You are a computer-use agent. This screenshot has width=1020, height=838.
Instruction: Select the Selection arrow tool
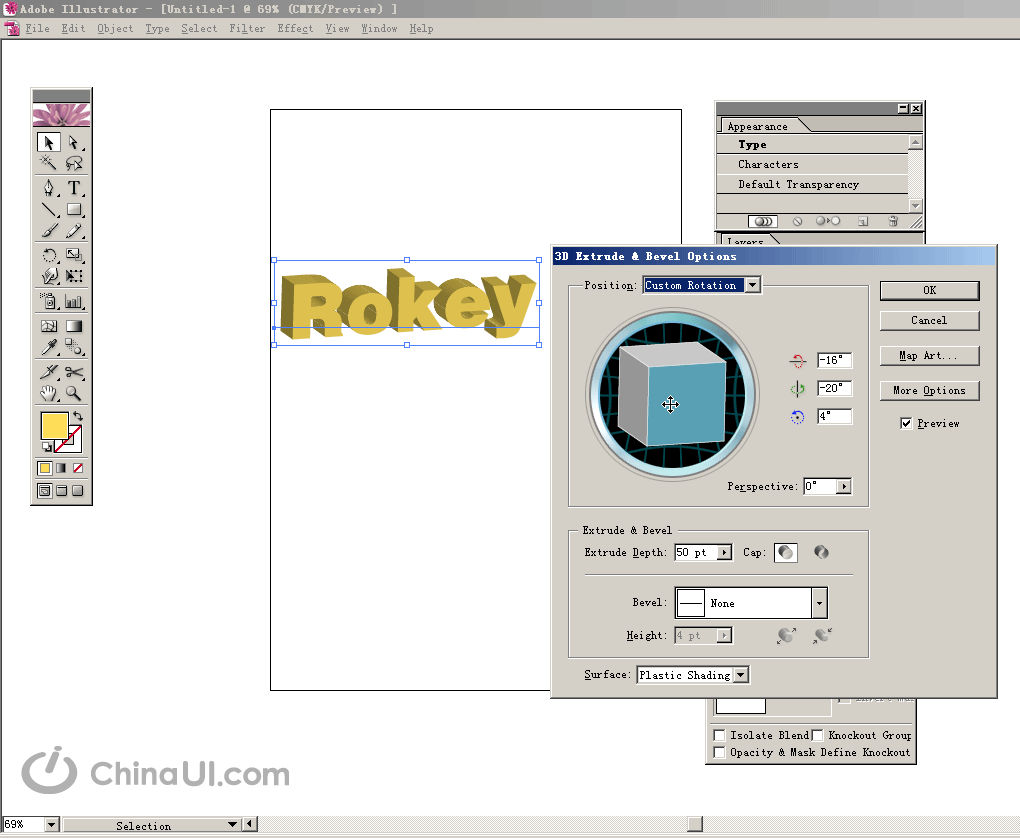[x=49, y=142]
